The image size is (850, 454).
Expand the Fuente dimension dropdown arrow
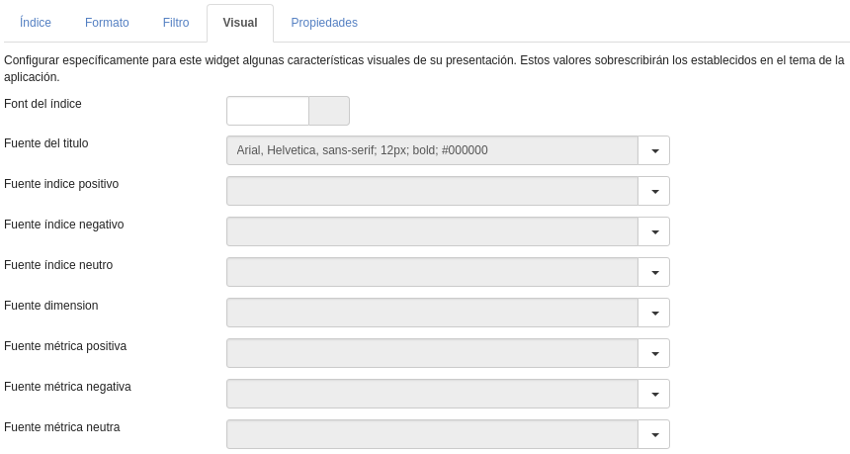[655, 313]
